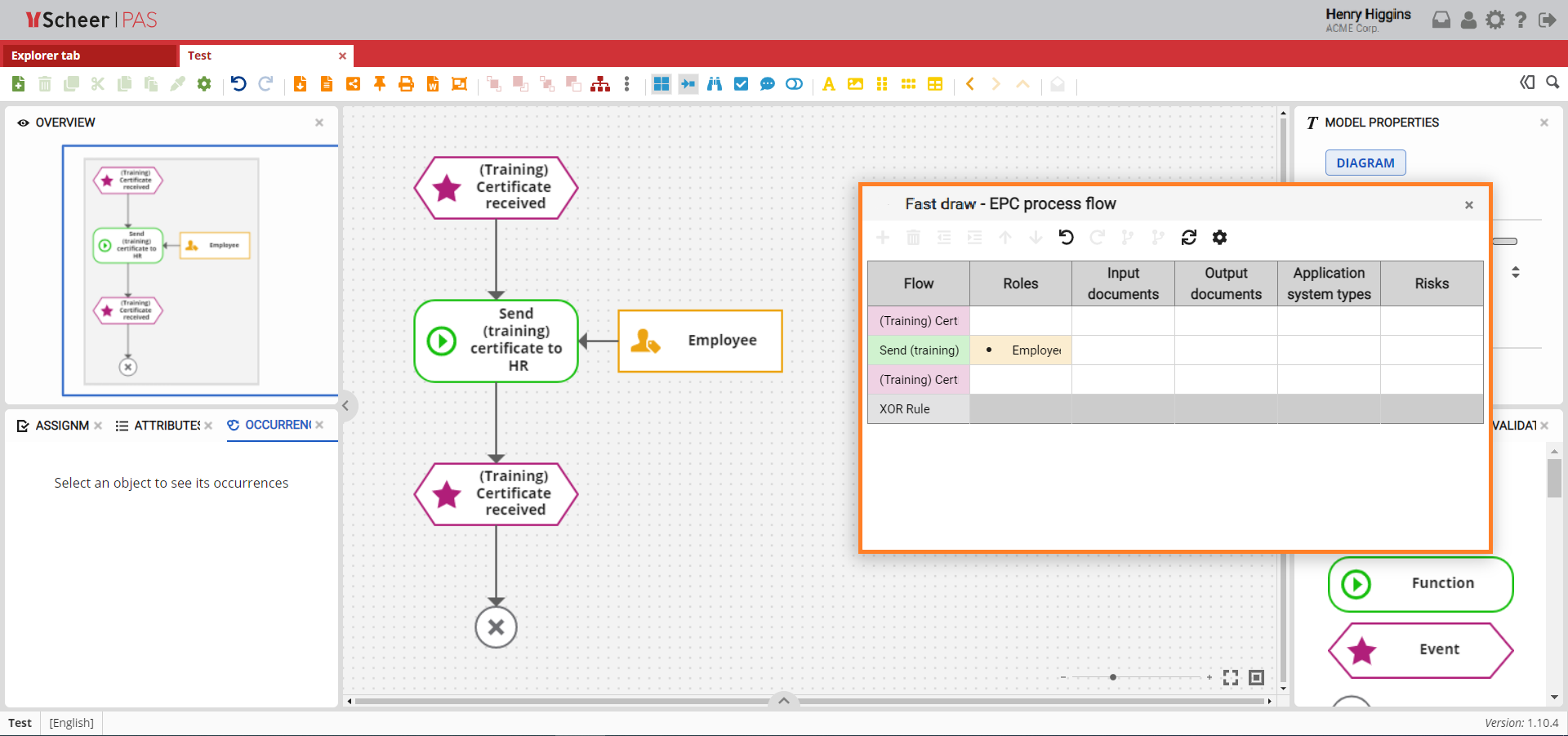Toggle the blue grid panels view button
Viewport: 1568px width, 736px height.
(x=661, y=84)
